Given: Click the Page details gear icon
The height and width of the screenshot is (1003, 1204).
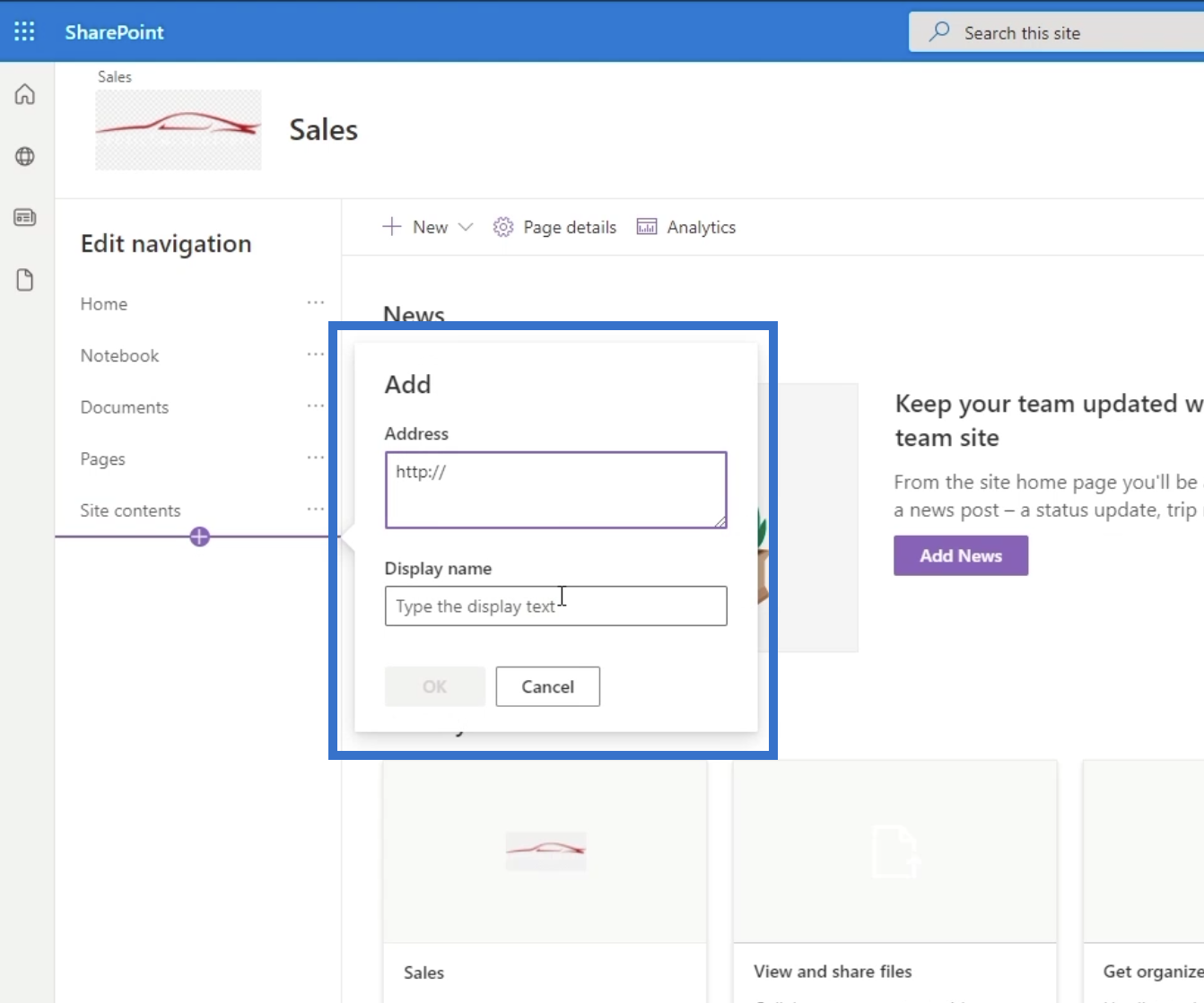Looking at the screenshot, I should tap(503, 227).
